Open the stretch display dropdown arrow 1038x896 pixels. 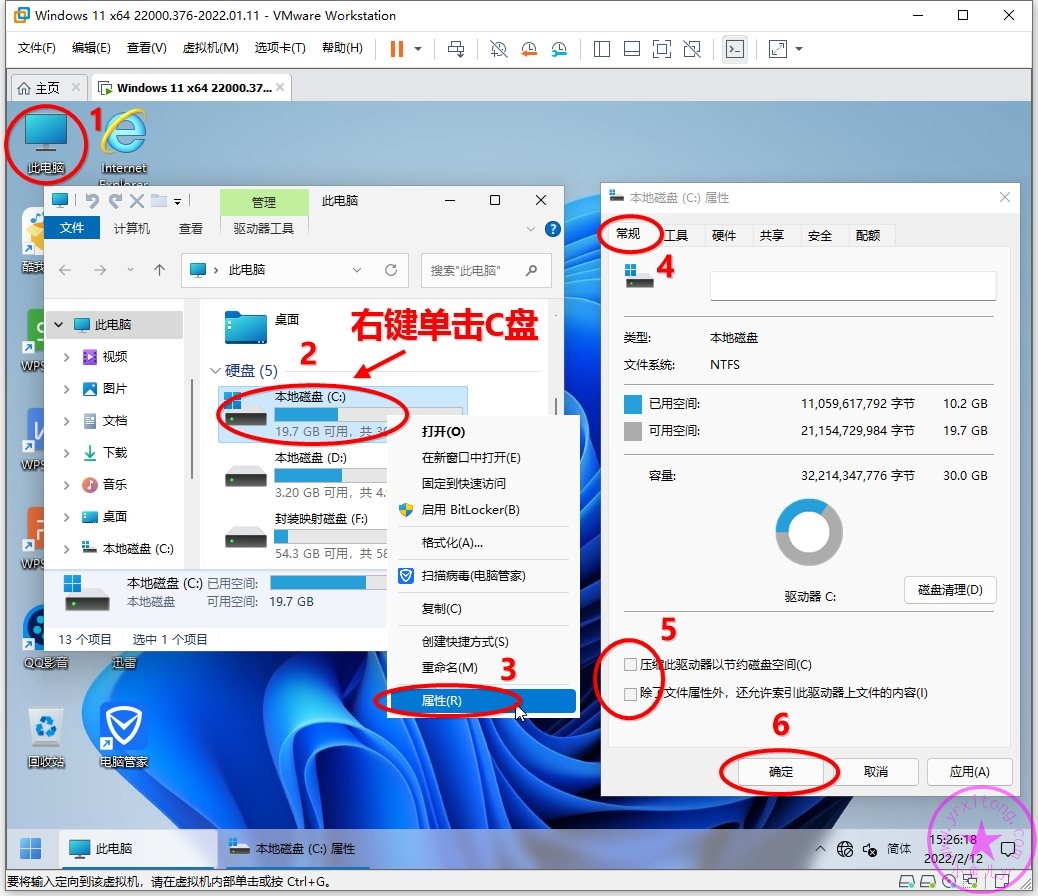point(799,48)
